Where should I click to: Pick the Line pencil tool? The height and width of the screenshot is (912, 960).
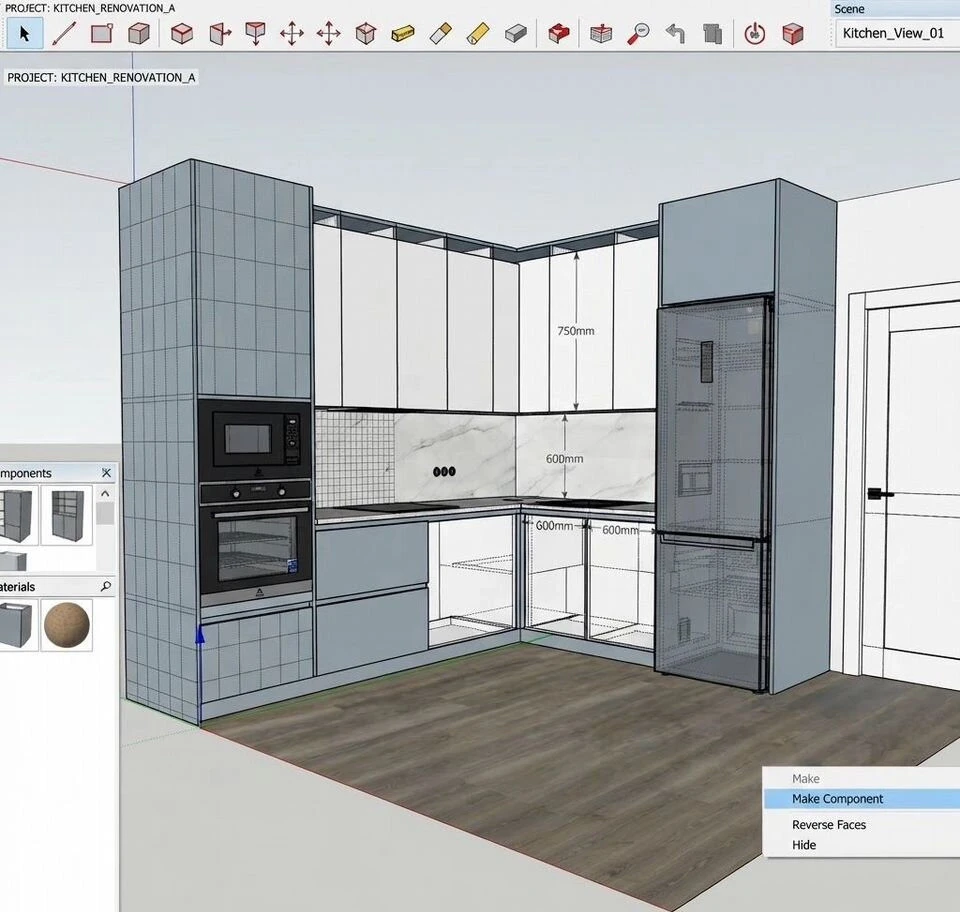[x=64, y=33]
